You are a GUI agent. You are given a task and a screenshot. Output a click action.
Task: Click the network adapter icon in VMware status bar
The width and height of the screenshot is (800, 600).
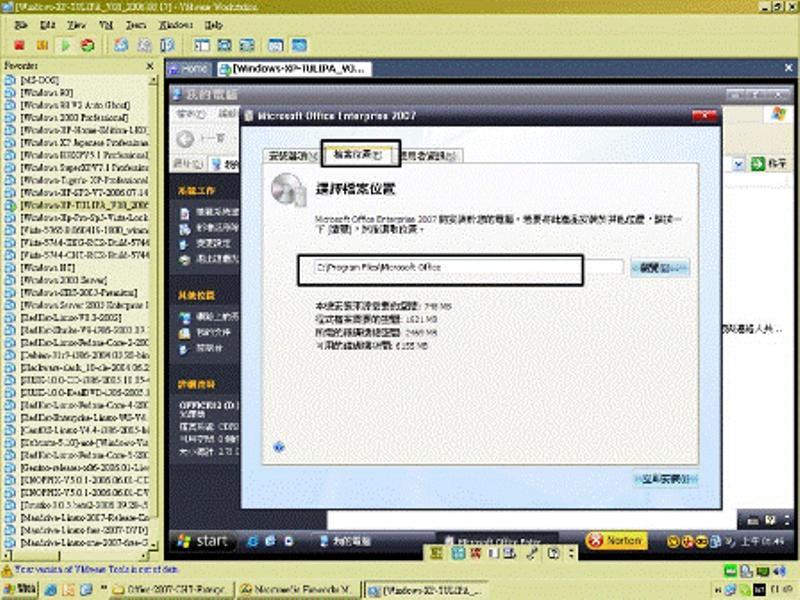tap(763, 571)
